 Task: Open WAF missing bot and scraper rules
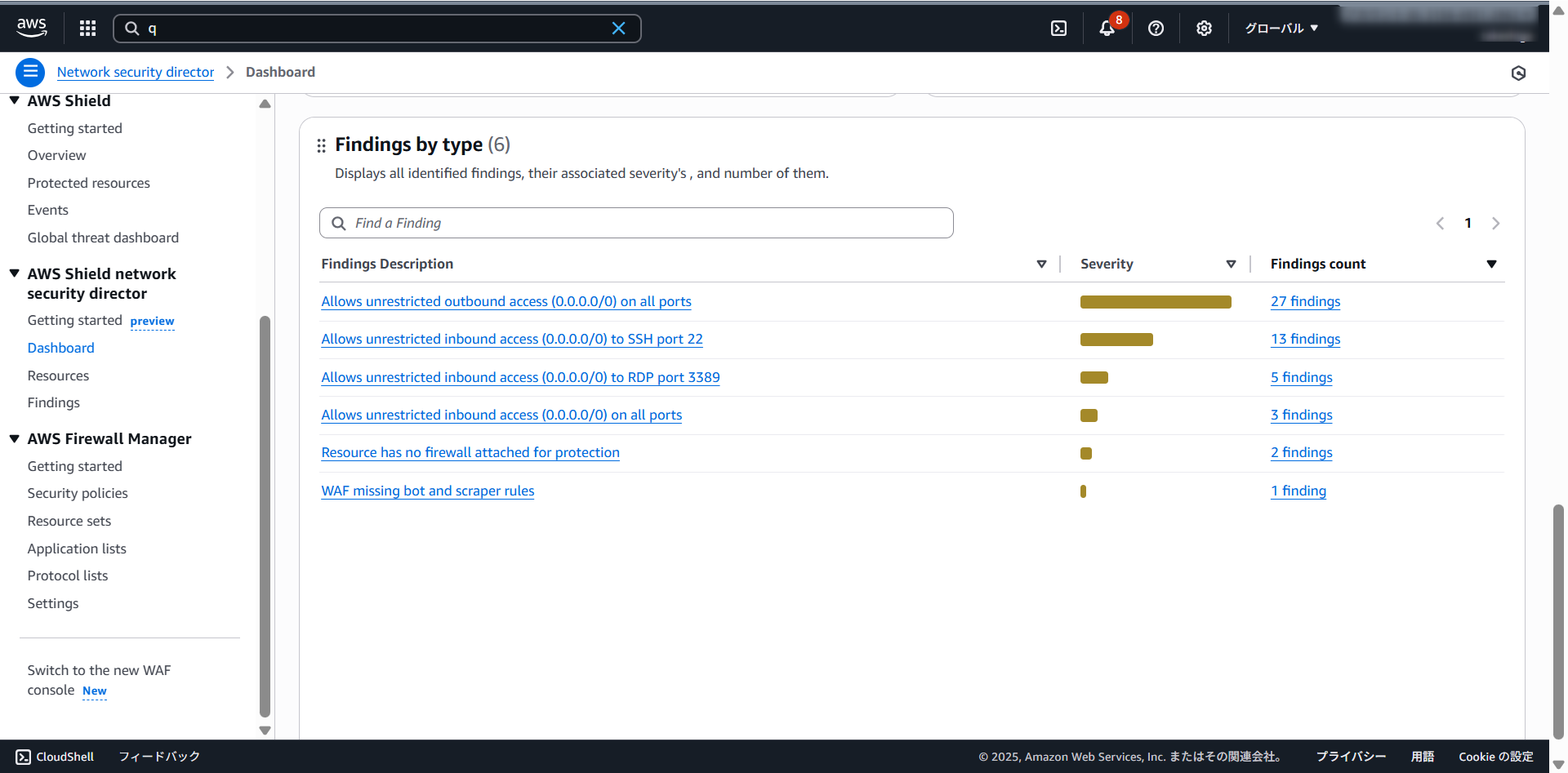click(427, 491)
